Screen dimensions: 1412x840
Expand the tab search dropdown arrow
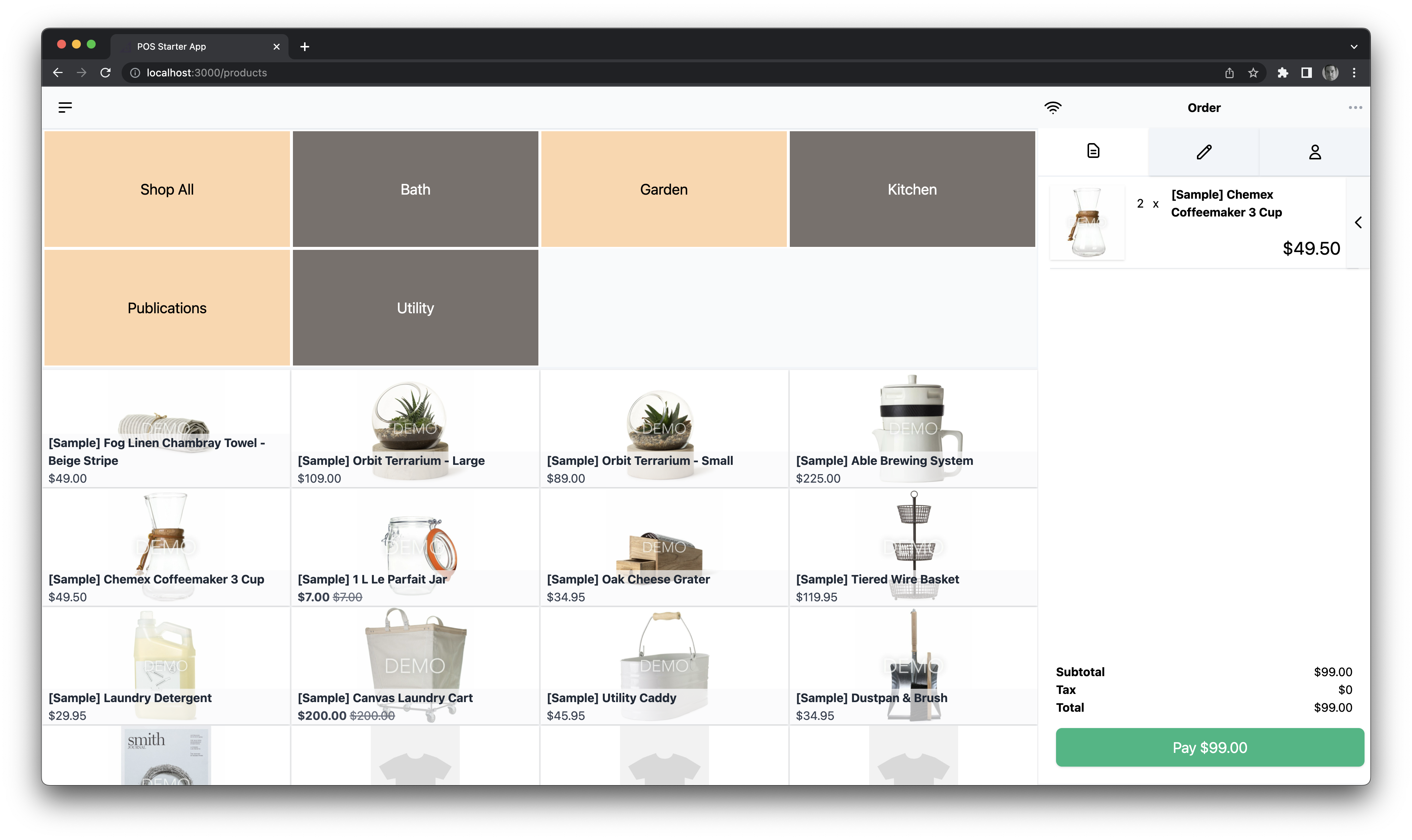pos(1354,46)
